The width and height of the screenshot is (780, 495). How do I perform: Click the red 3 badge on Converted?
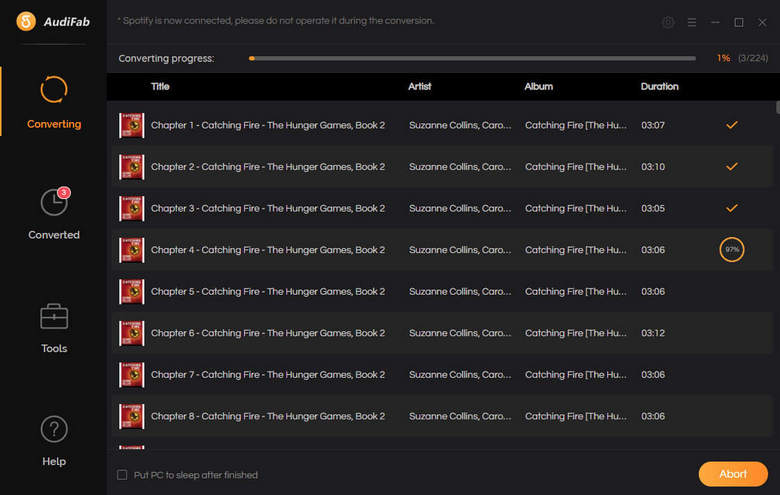64,193
